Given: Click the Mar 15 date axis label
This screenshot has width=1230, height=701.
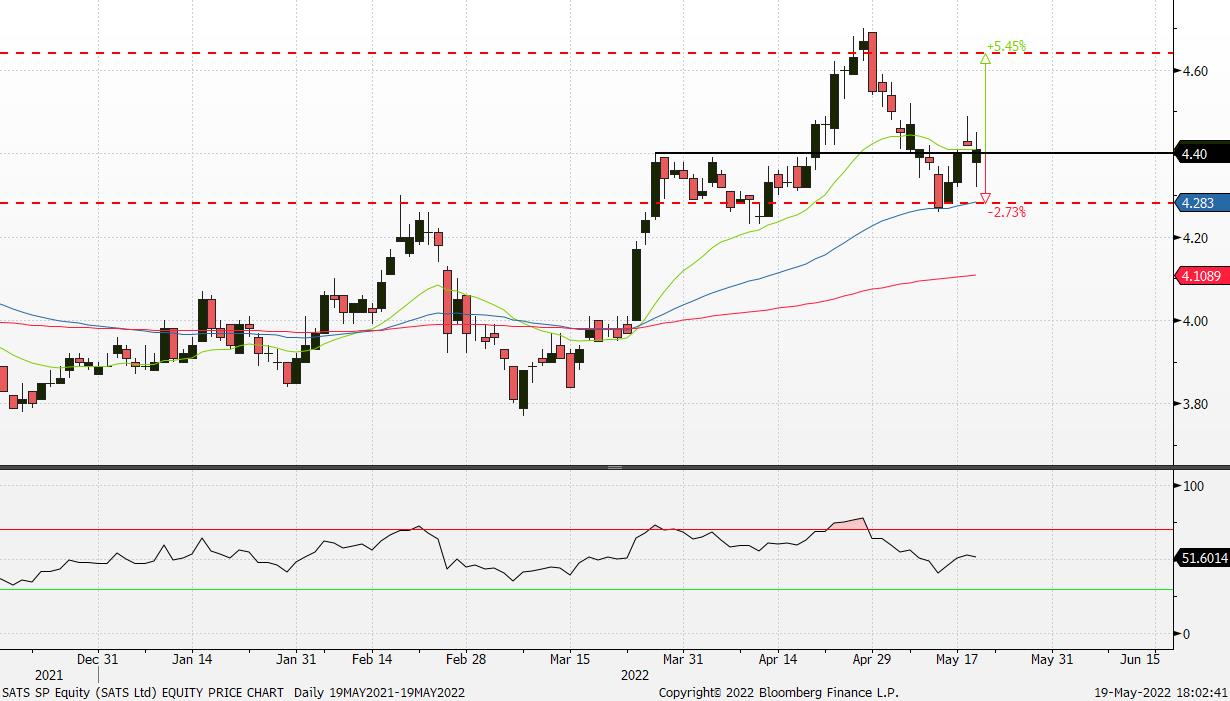Looking at the screenshot, I should point(569,659).
